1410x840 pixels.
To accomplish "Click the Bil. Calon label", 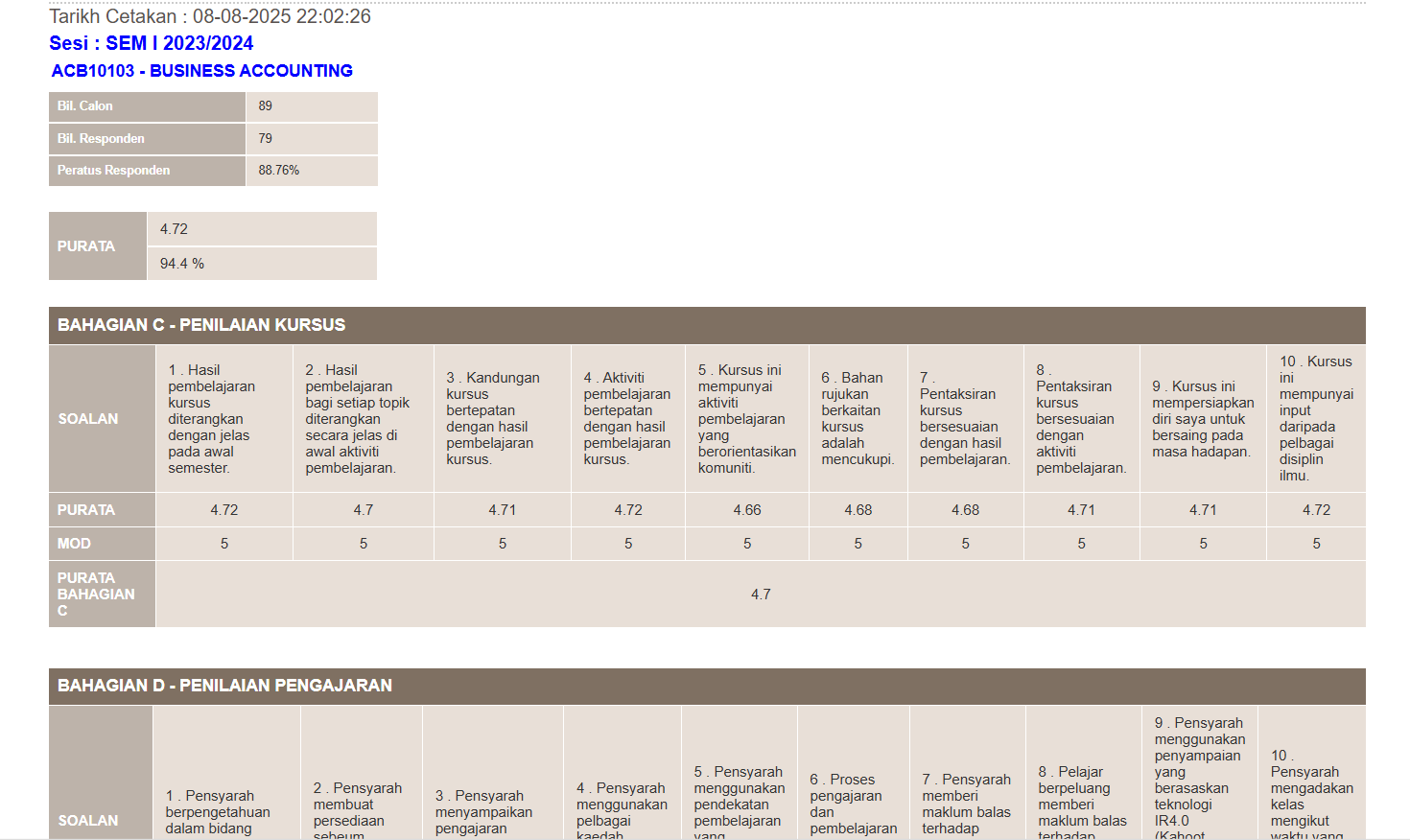I will pos(85,106).
